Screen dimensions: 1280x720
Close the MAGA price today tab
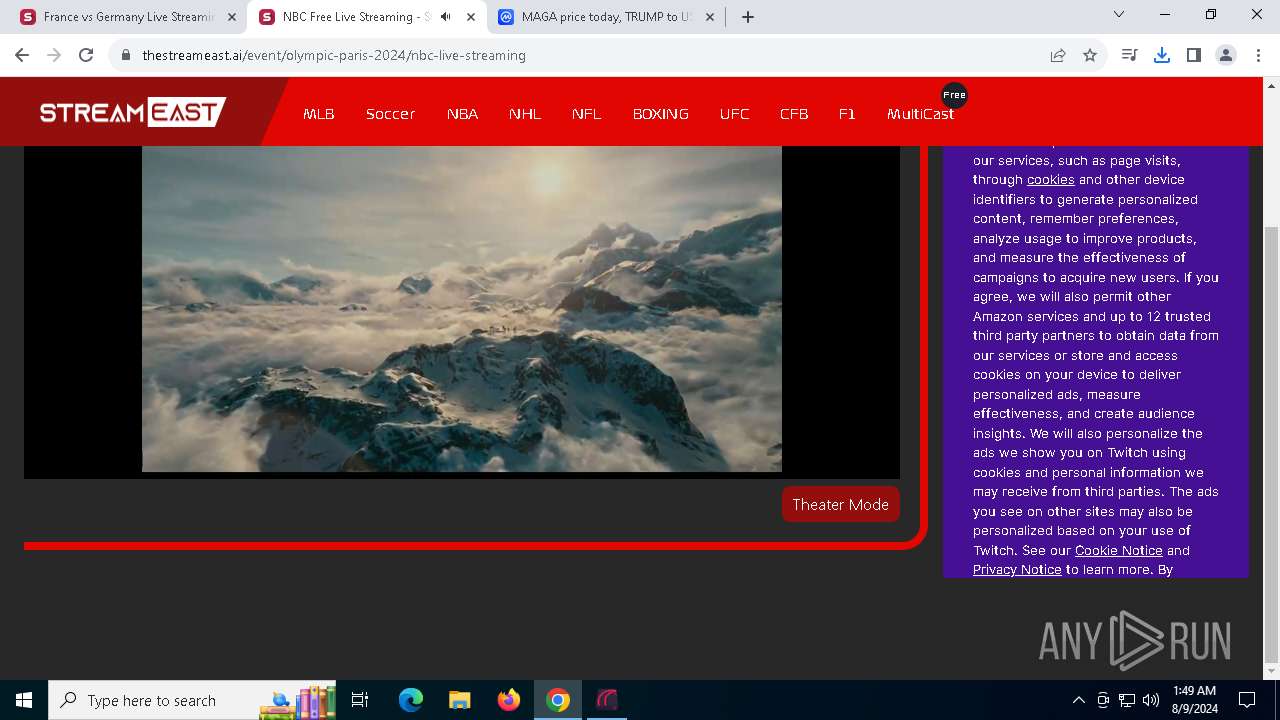point(708,17)
